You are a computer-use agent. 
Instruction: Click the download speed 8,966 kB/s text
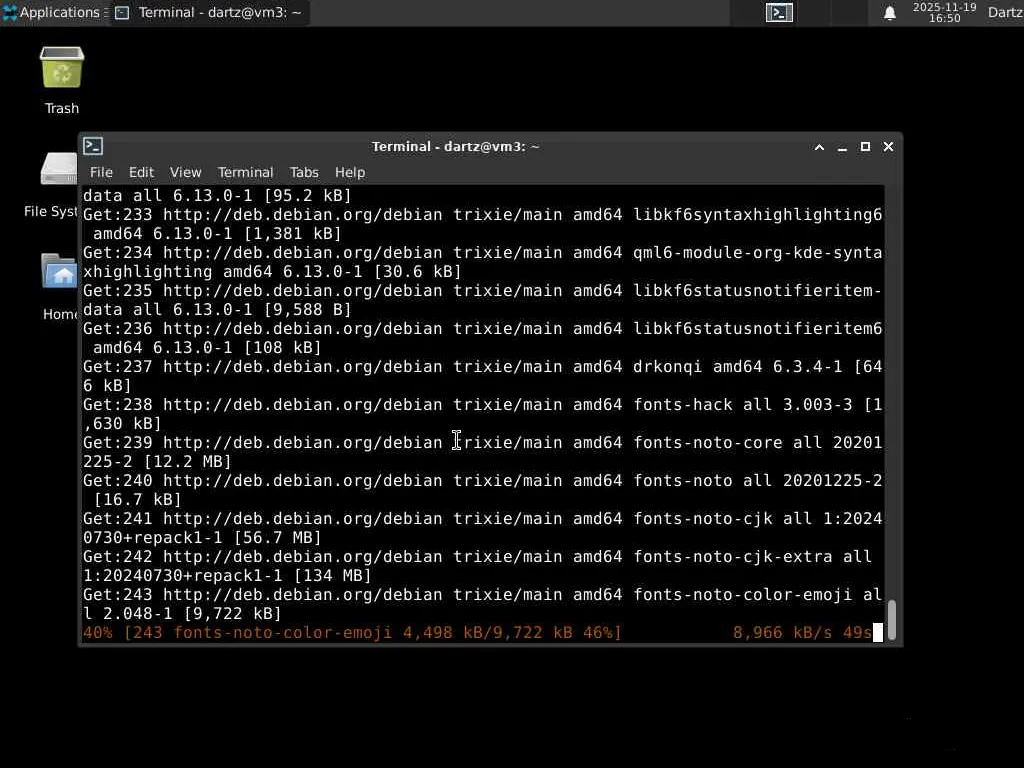782,633
